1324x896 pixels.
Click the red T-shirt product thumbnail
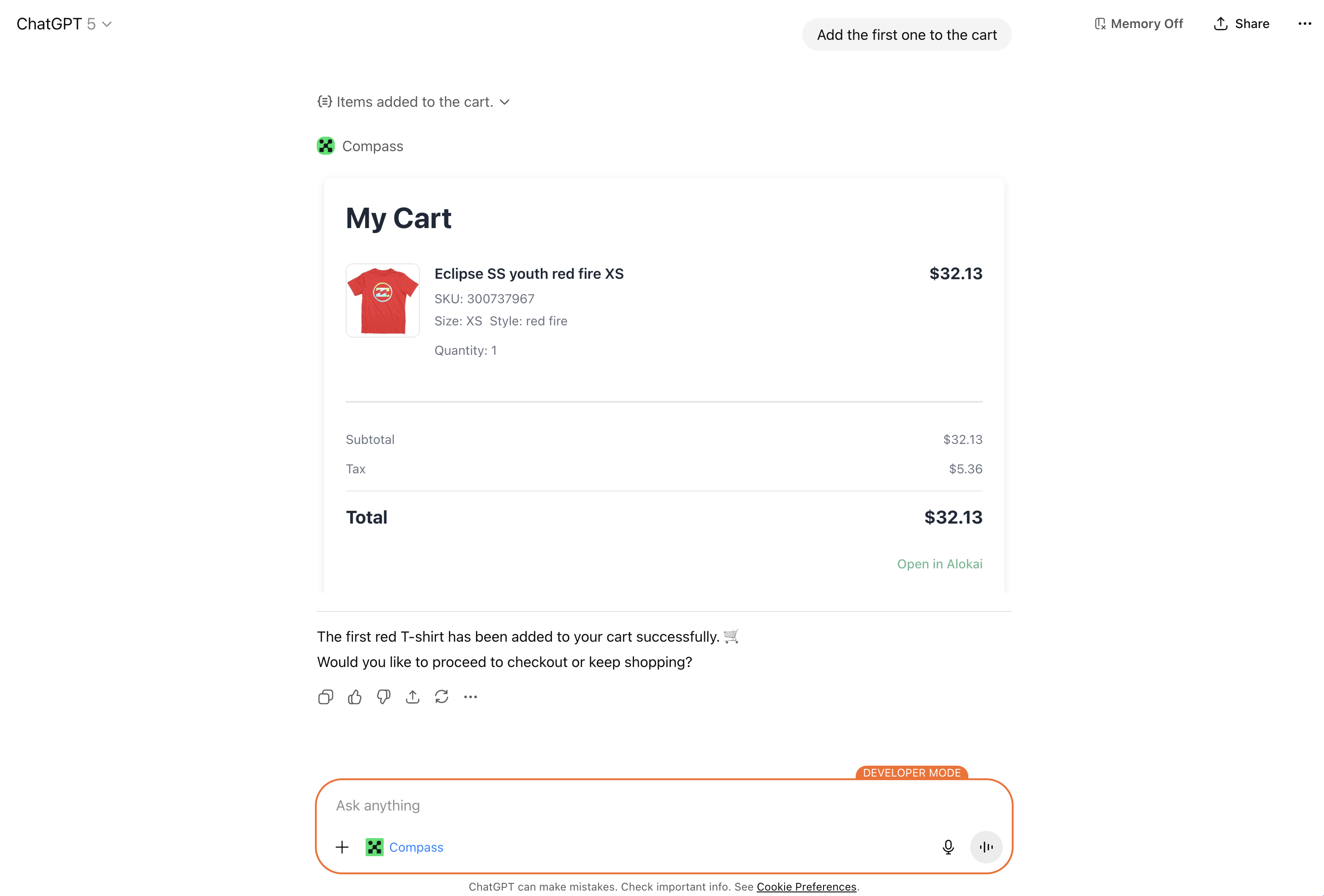pos(383,300)
